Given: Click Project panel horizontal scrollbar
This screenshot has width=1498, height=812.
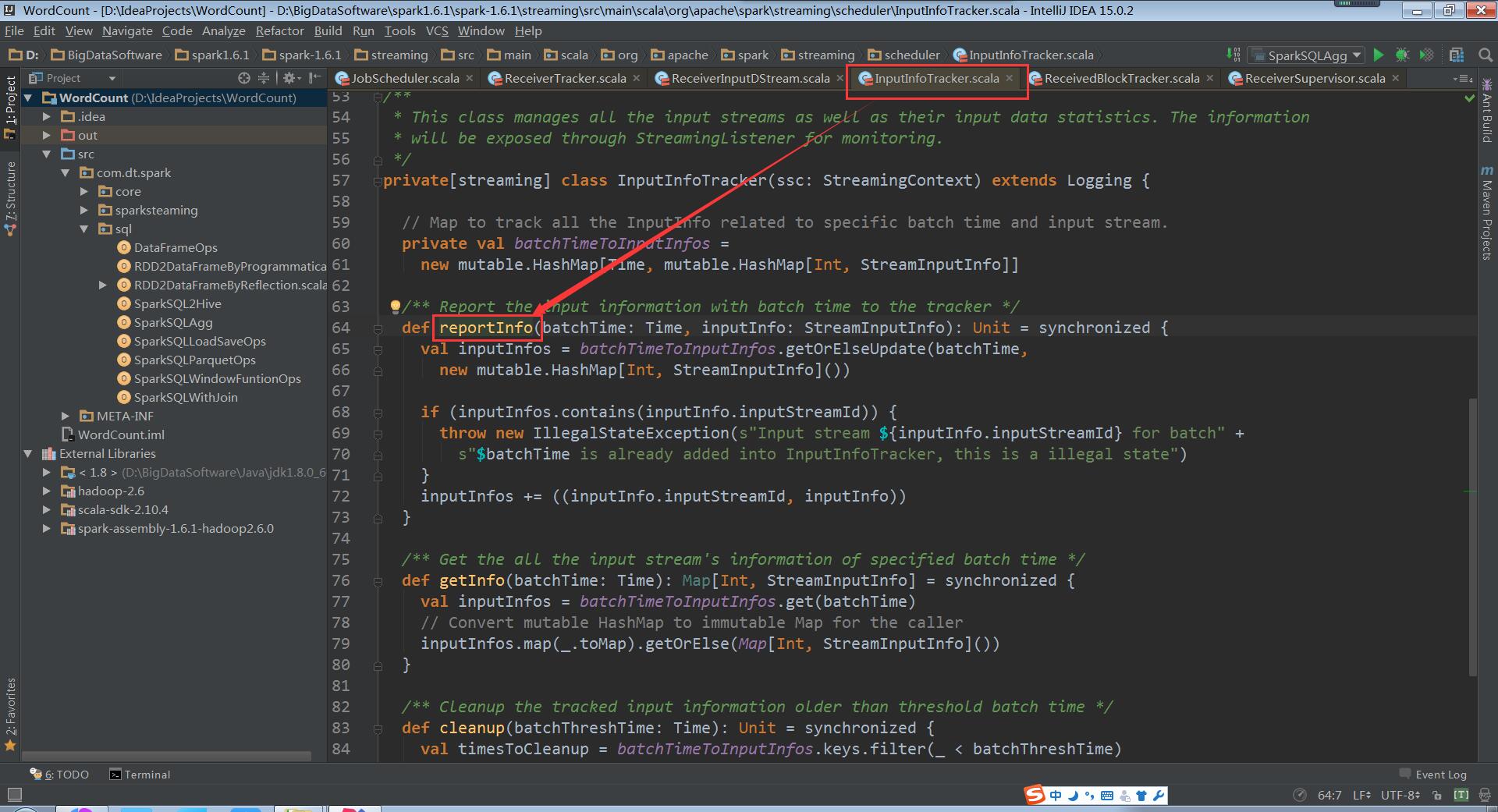Looking at the screenshot, I should 166,756.
